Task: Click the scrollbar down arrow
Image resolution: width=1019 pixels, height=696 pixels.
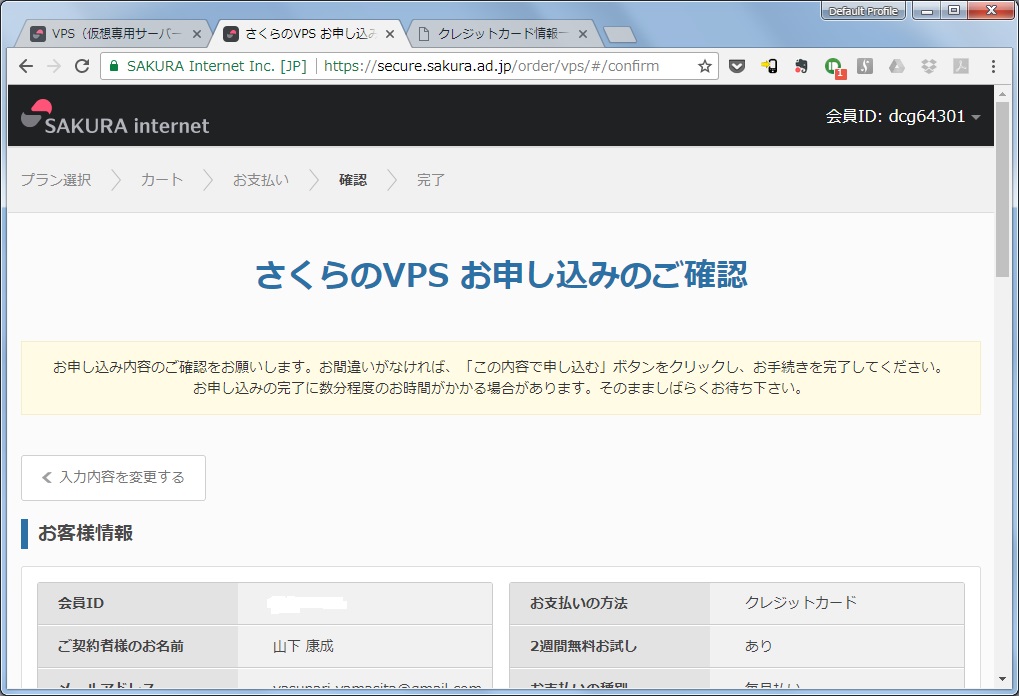Action: pyautogui.click(x=1001, y=680)
